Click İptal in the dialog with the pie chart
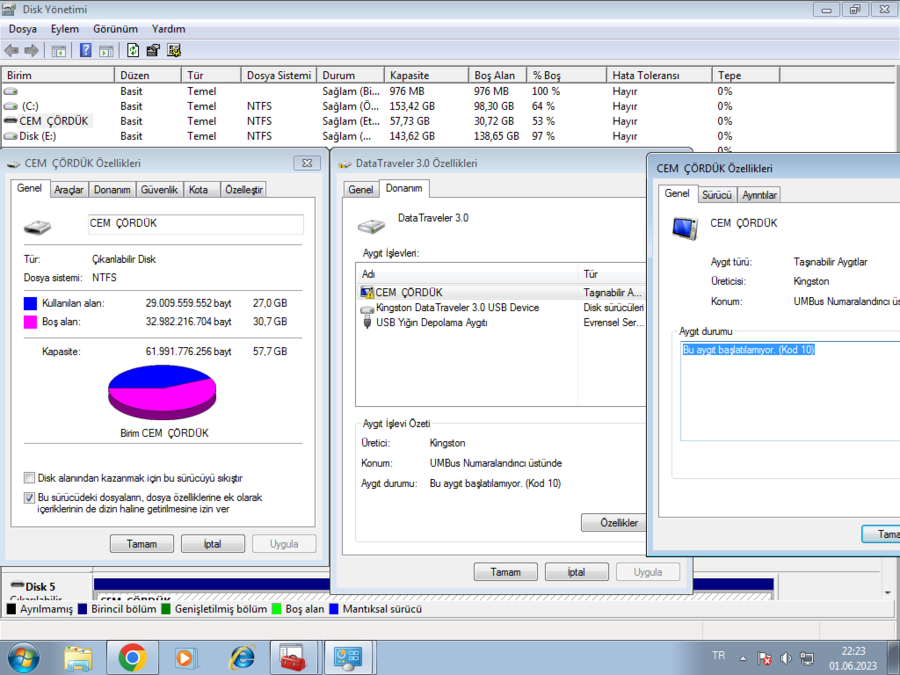The height and width of the screenshot is (675, 900). pyautogui.click(x=213, y=544)
